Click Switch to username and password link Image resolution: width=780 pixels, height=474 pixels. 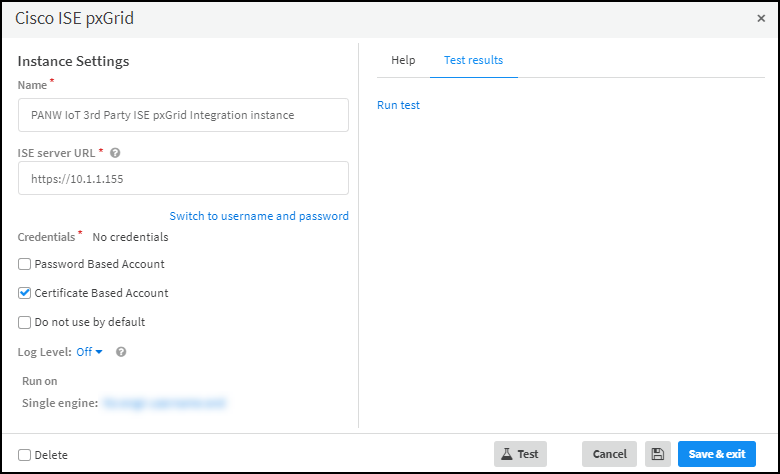[259, 216]
